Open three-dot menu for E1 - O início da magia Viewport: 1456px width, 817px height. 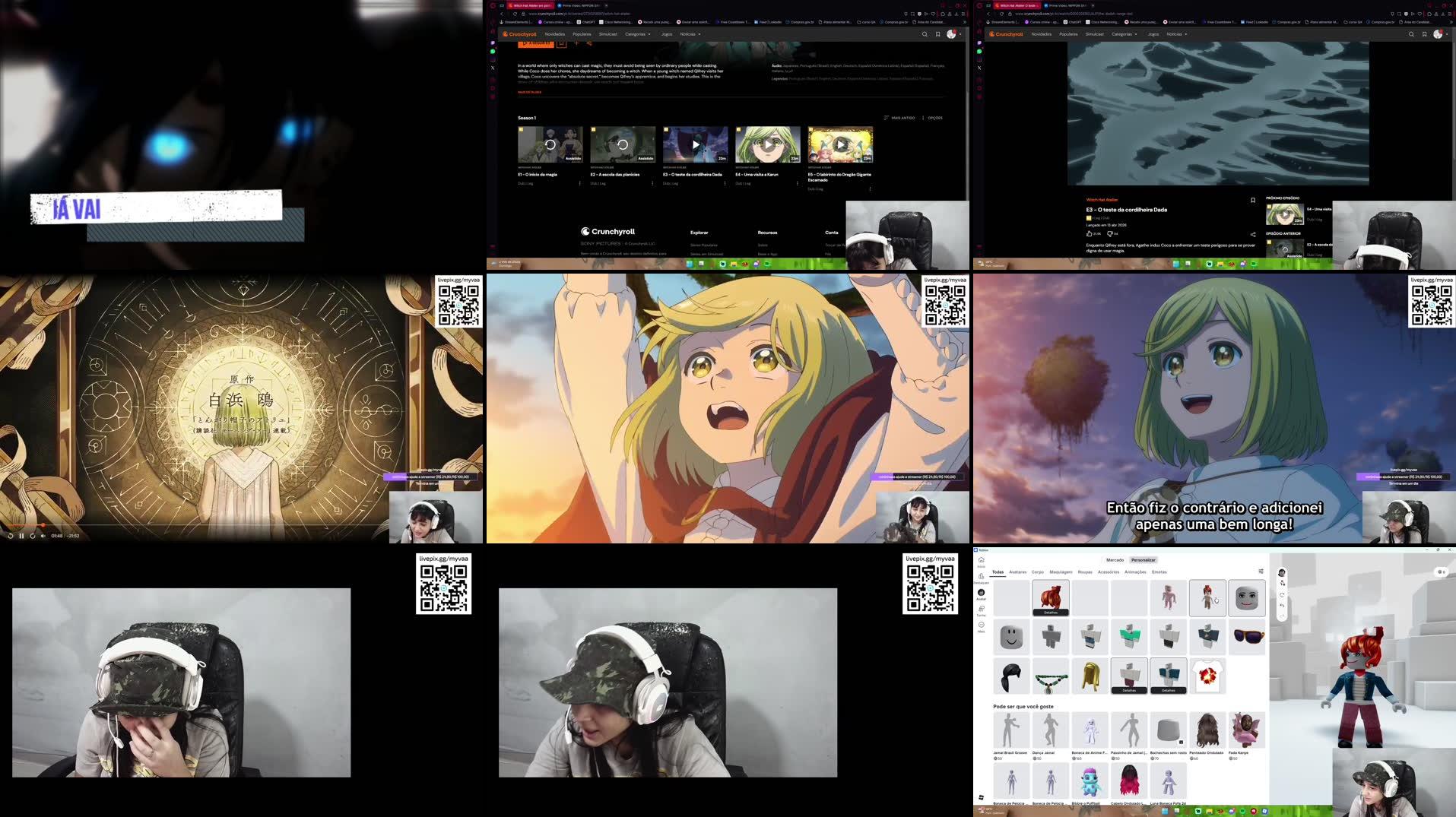pyautogui.click(x=580, y=183)
